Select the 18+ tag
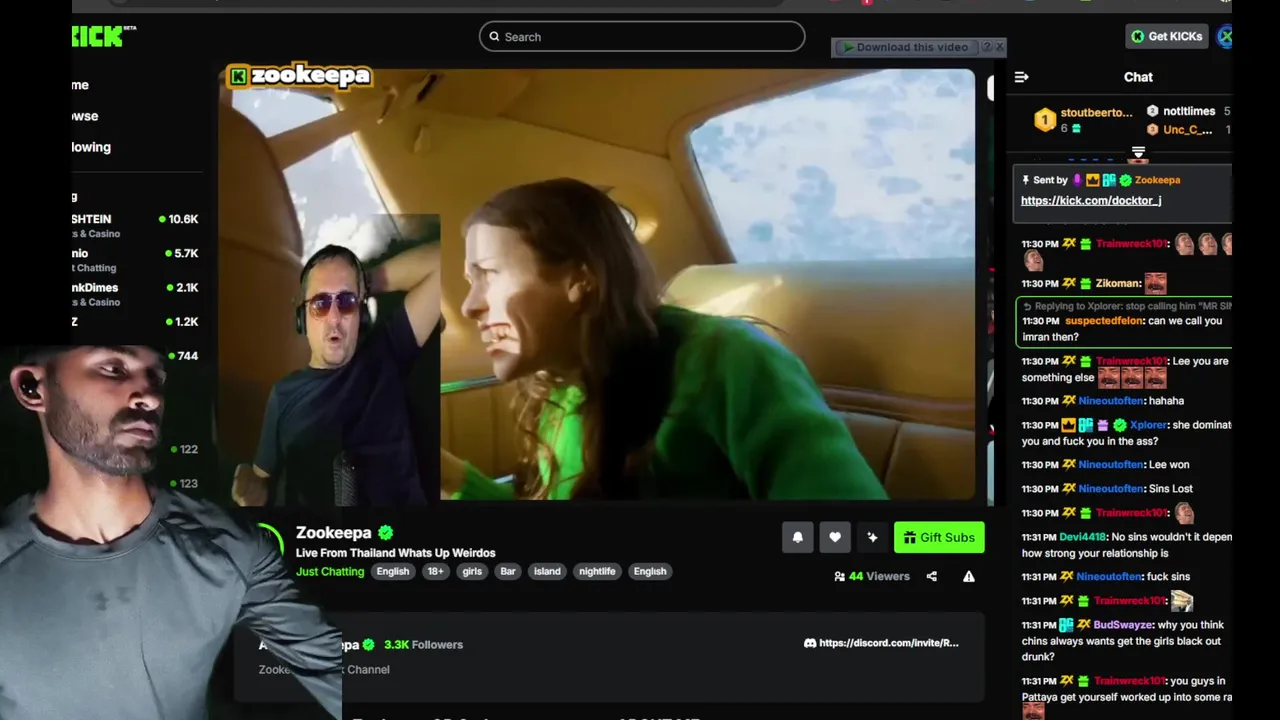The height and width of the screenshot is (720, 1280). point(436,572)
